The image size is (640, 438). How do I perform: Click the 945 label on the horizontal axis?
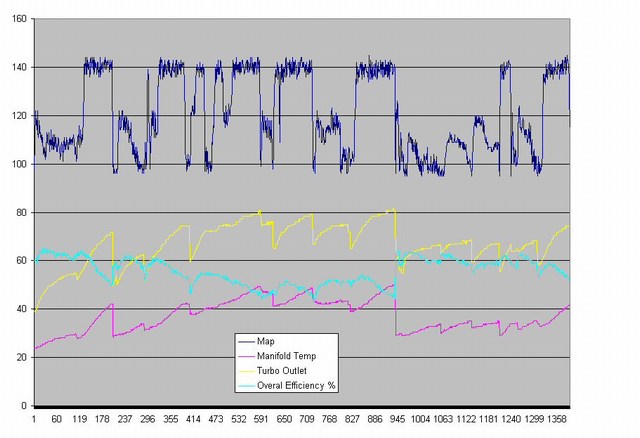397,420
